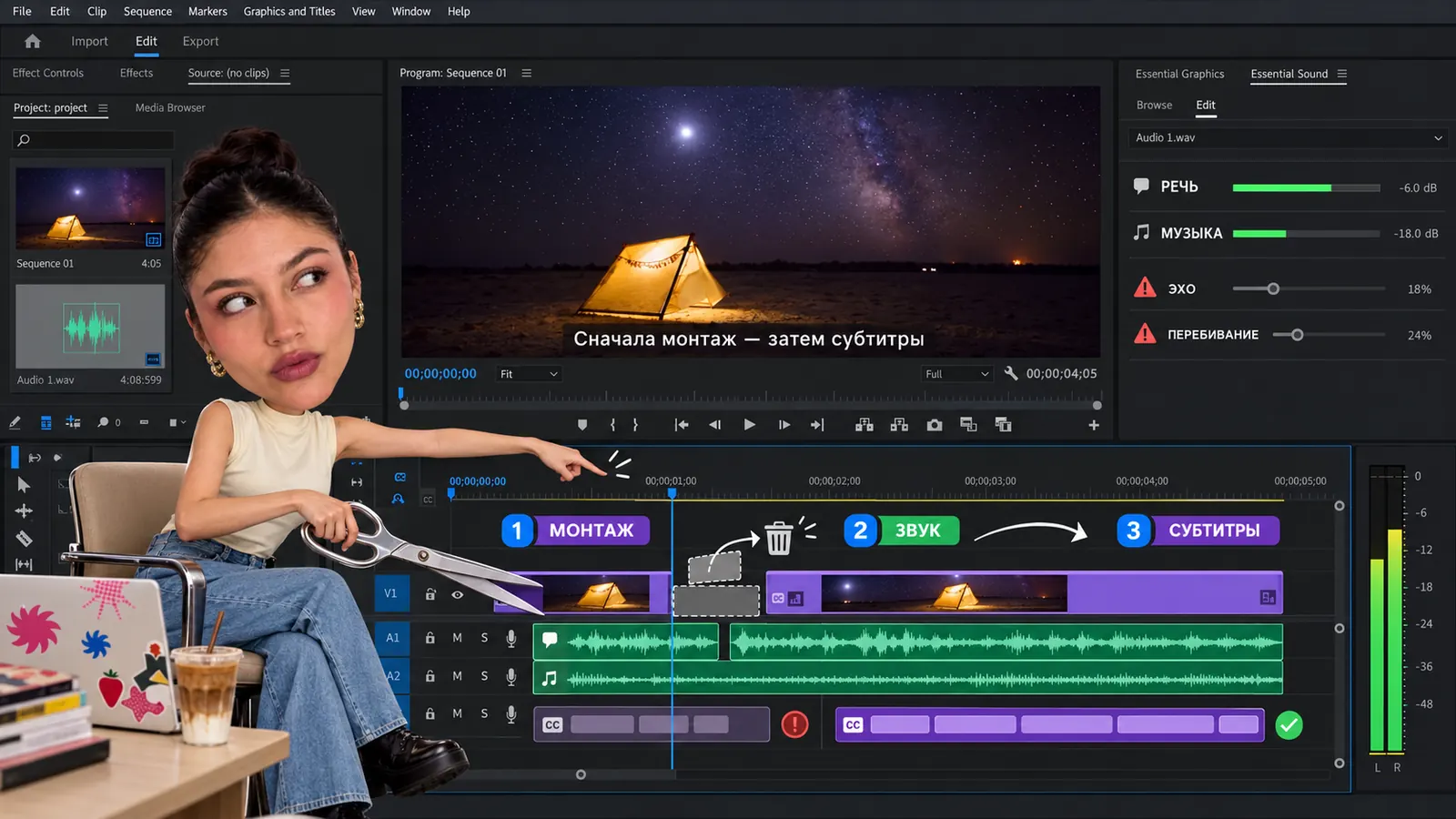Open the Graphics and Titles menu
1456x819 pixels.
pyautogui.click(x=289, y=11)
